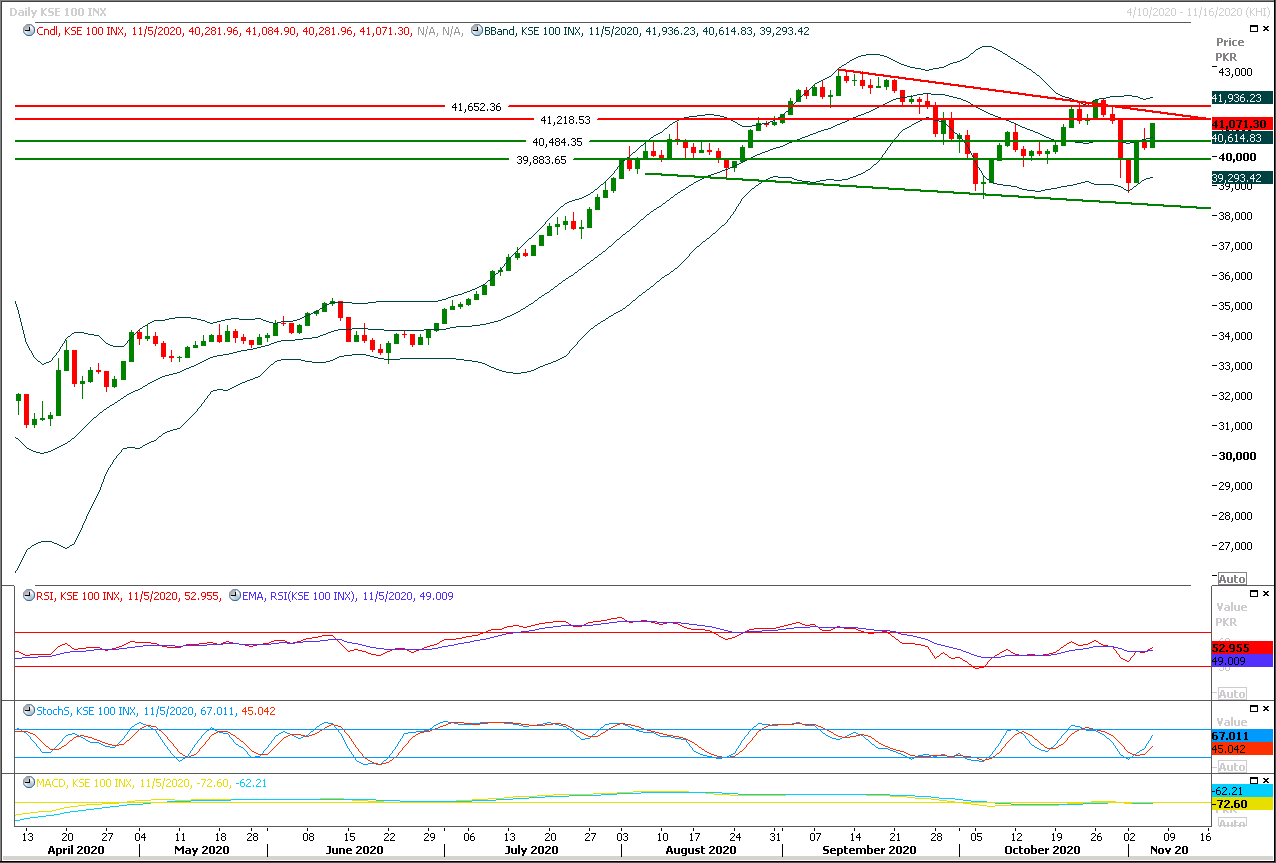Screen dimensions: 1276x863
Task: Click the 40,614.83 middle band price tag
Action: coord(1242,138)
